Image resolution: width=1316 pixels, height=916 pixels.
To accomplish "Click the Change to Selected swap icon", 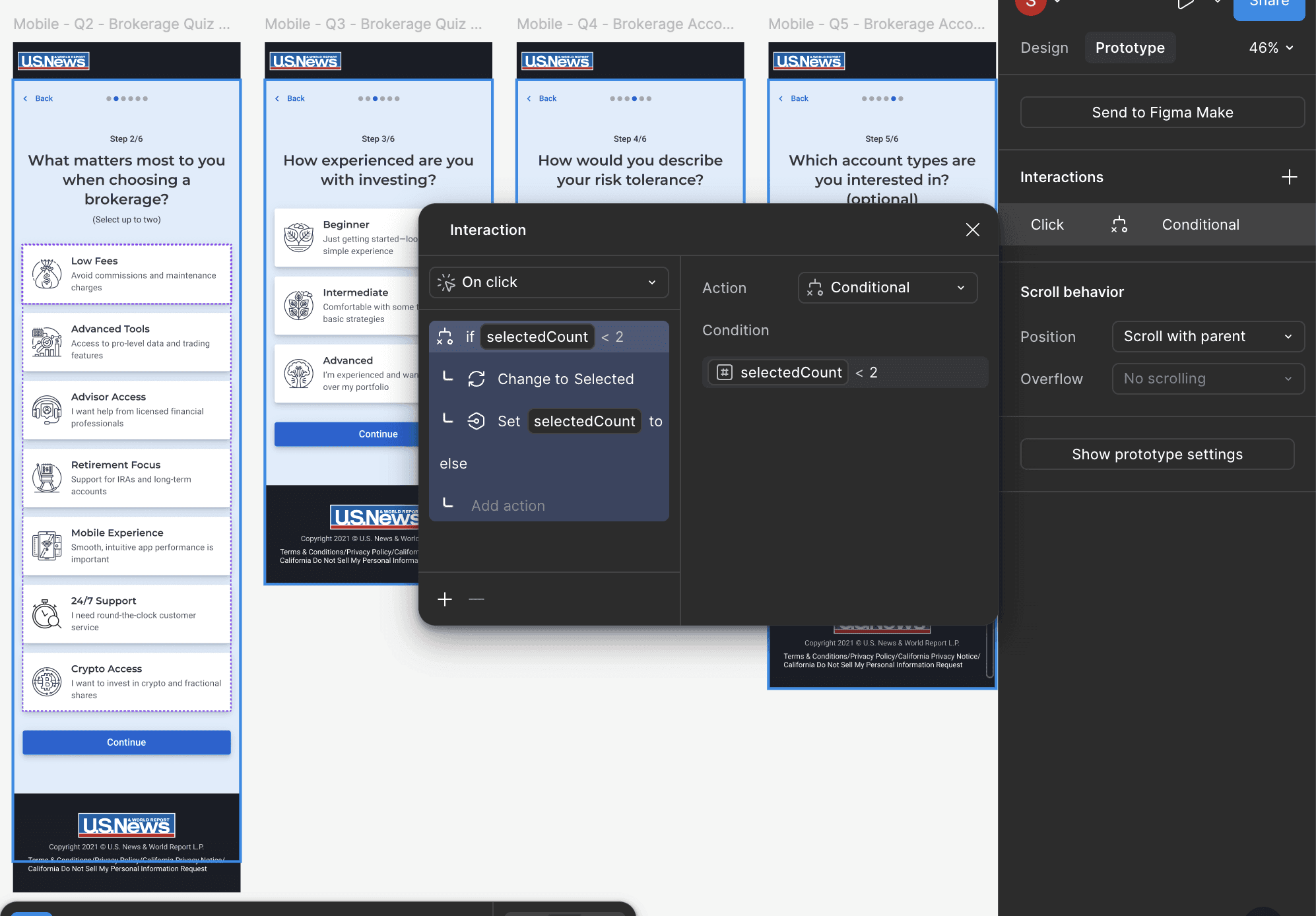I will (x=477, y=379).
